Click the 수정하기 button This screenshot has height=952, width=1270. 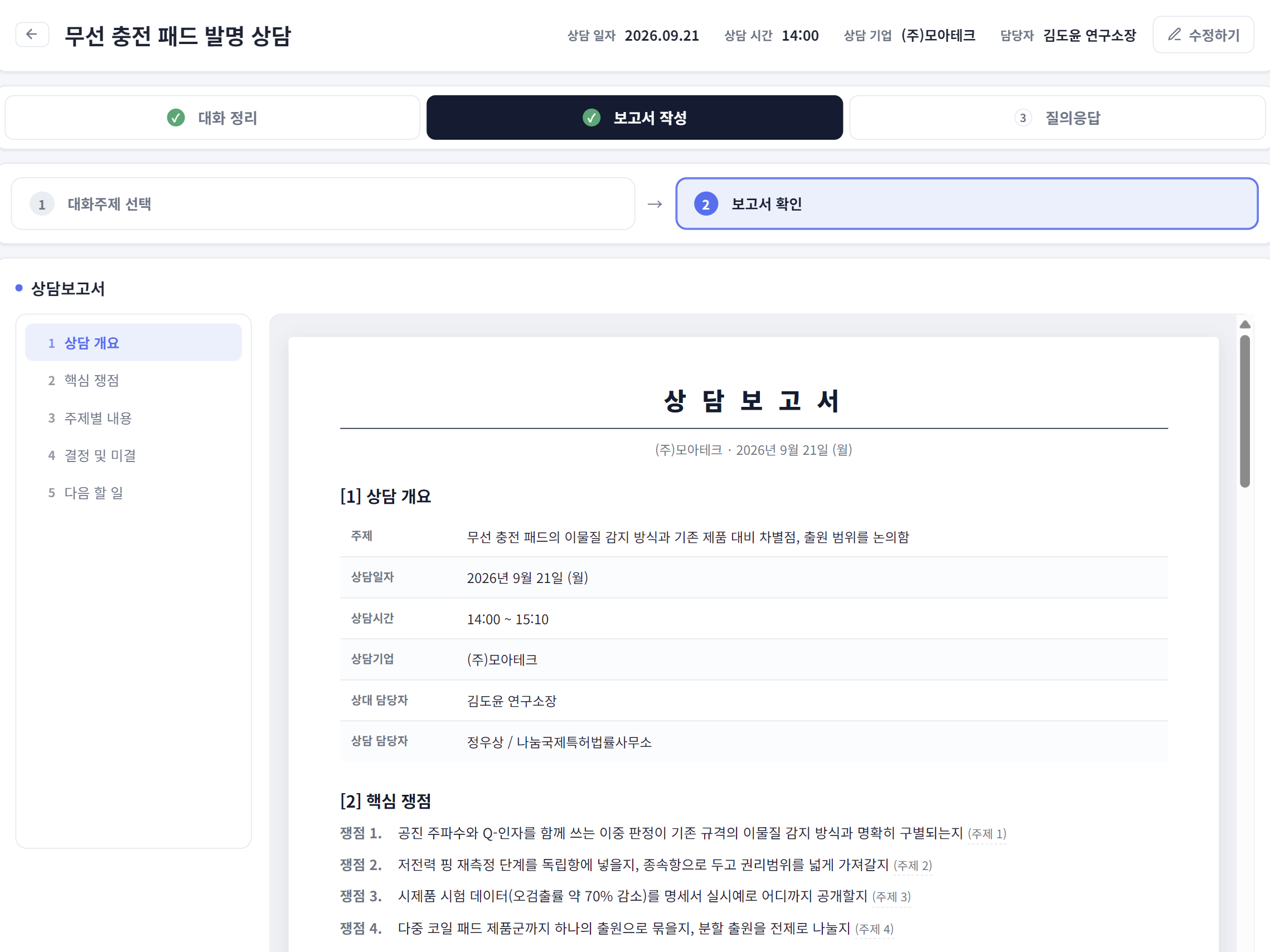pyautogui.click(x=1203, y=35)
